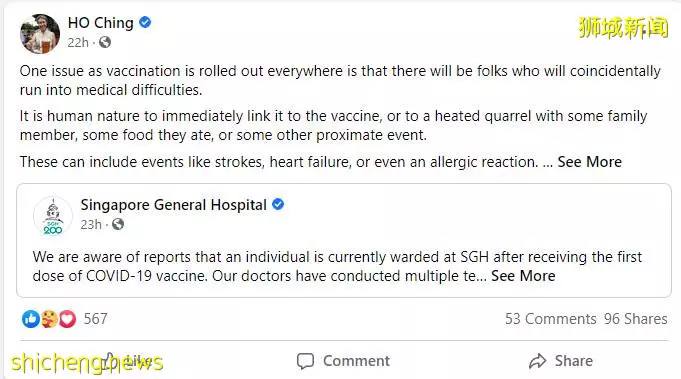Screen dimensions: 681x379
Task: View the 96 Shares list
Action: (x=635, y=319)
